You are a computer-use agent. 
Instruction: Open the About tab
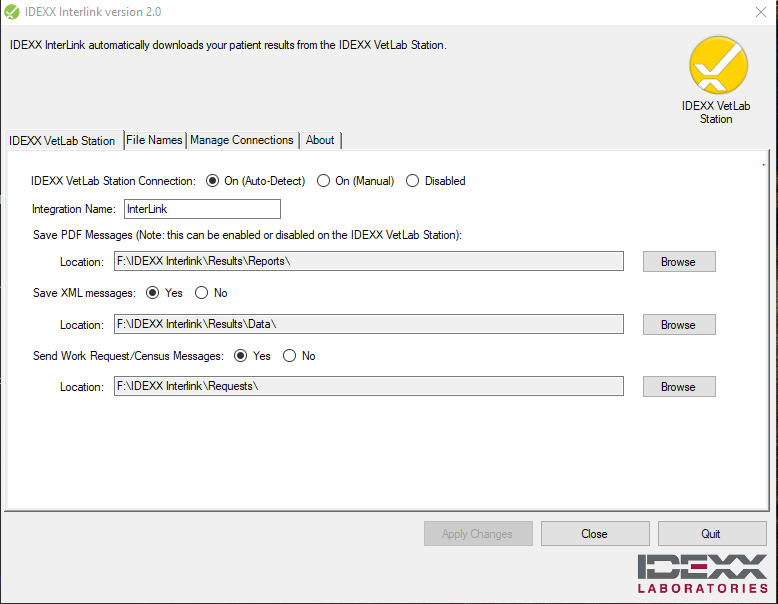click(x=320, y=140)
